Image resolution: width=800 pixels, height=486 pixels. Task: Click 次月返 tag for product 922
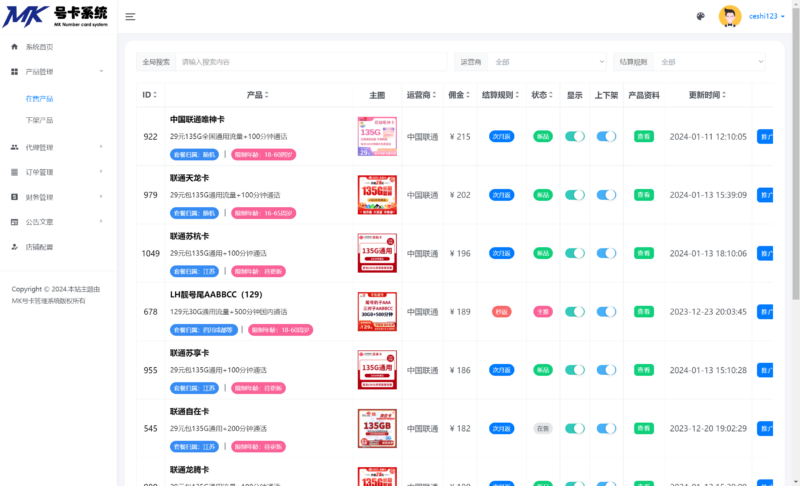tap(502, 136)
